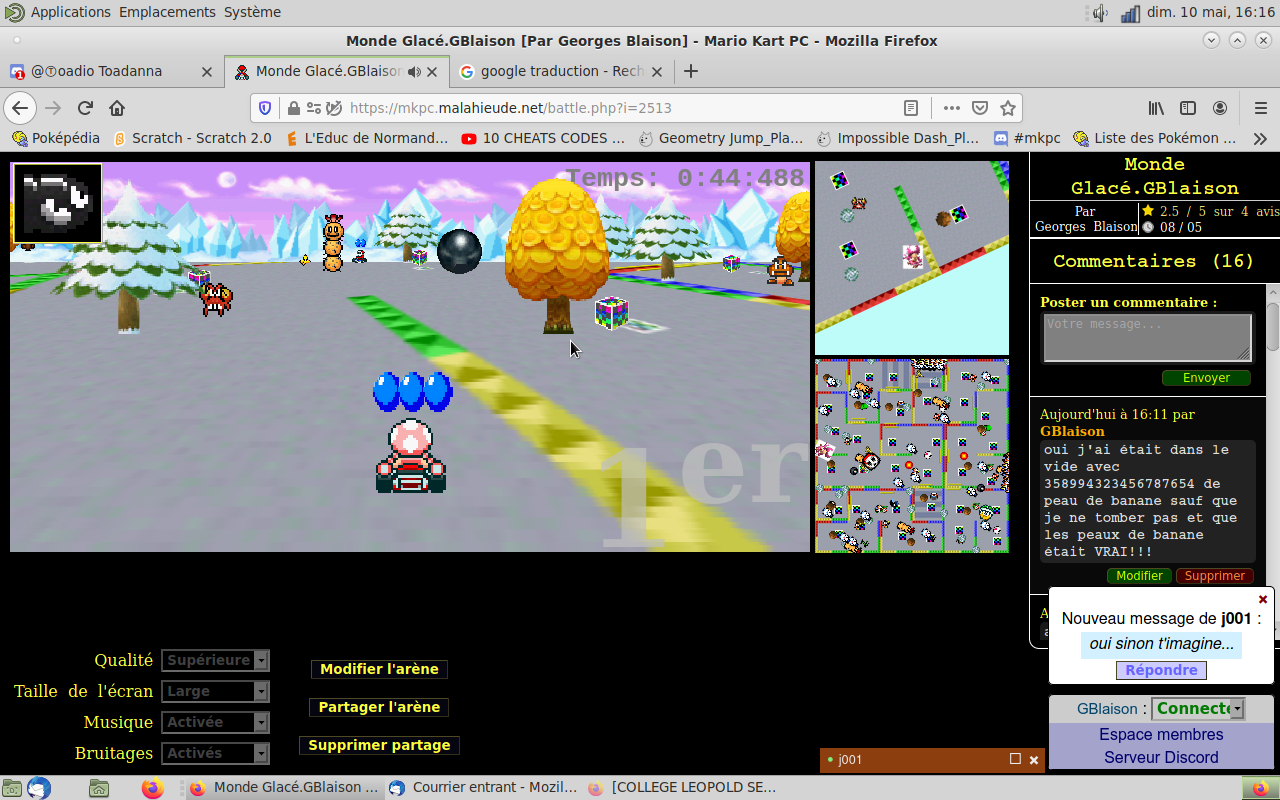
Task: Open the 10 CHEATS CODES bookmark
Action: point(544,138)
